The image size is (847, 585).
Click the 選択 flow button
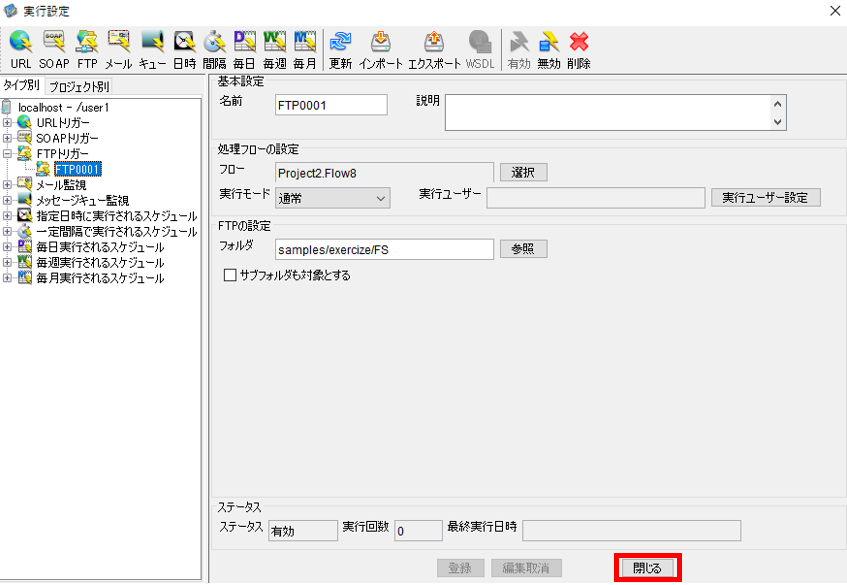coord(523,172)
